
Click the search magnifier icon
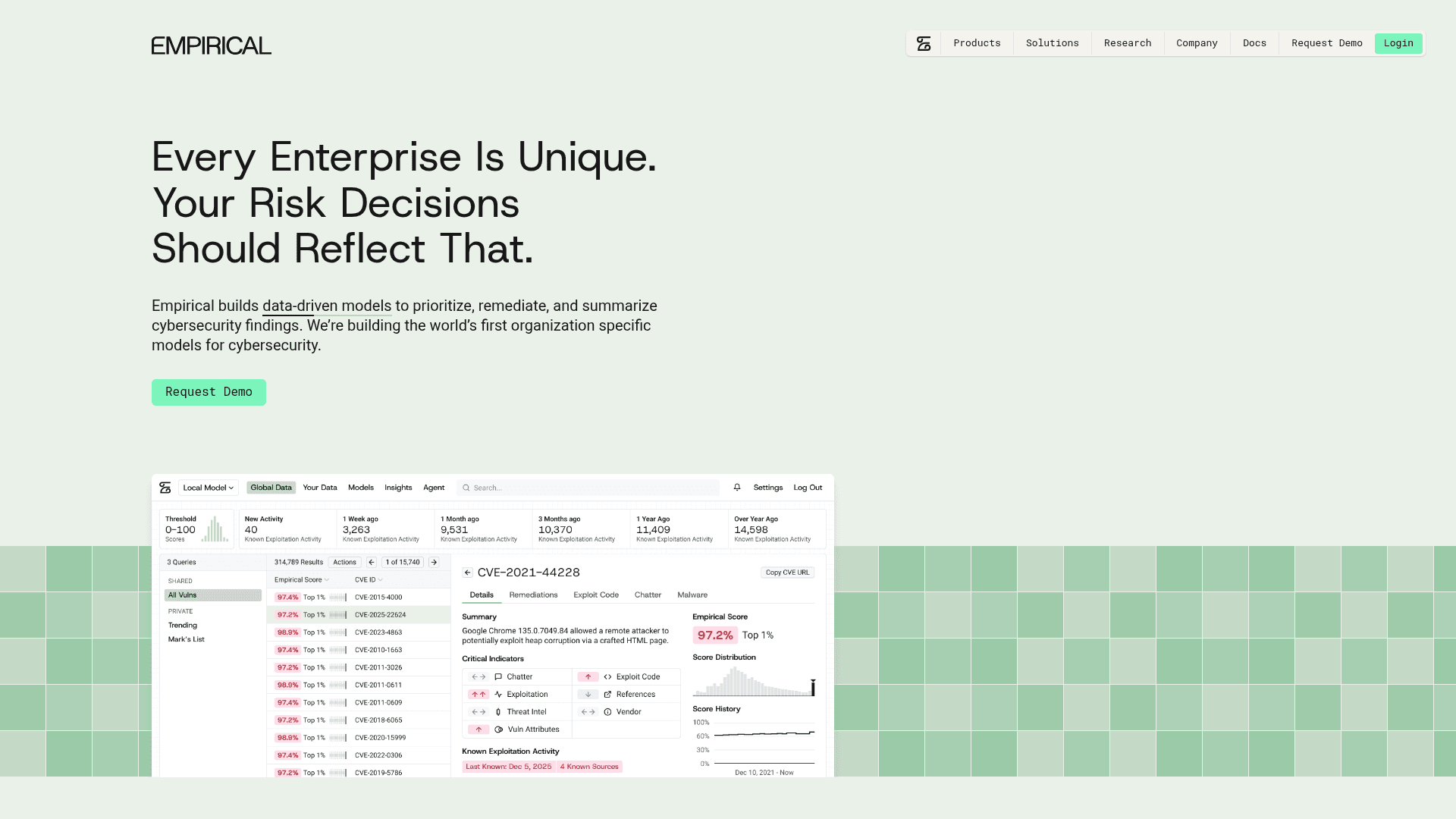[466, 488]
